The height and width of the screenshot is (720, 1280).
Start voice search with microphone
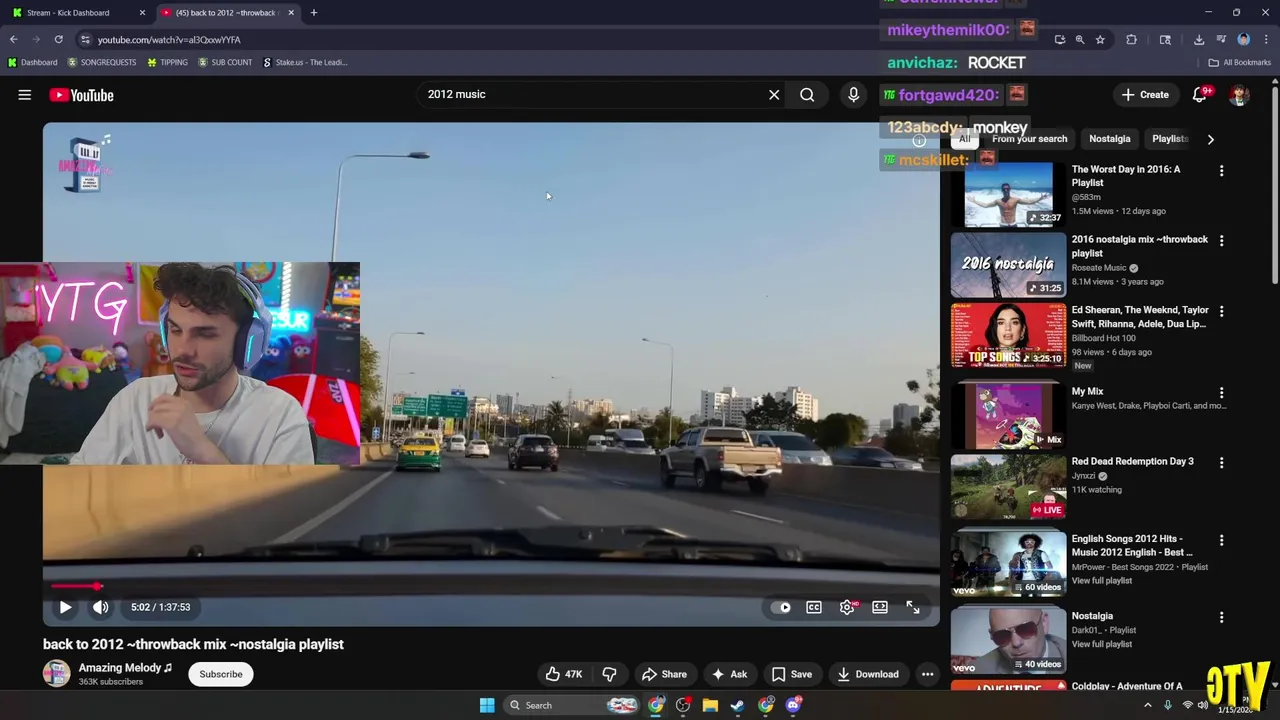coord(853,95)
